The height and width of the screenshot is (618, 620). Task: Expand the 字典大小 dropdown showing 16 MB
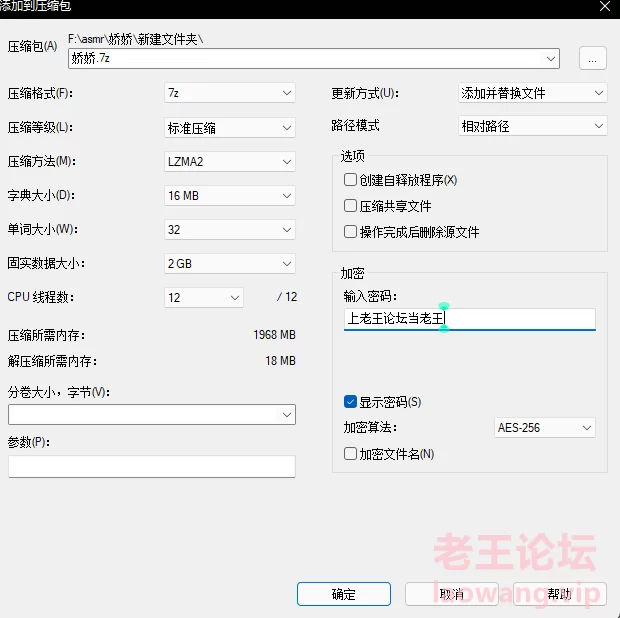tap(230, 196)
